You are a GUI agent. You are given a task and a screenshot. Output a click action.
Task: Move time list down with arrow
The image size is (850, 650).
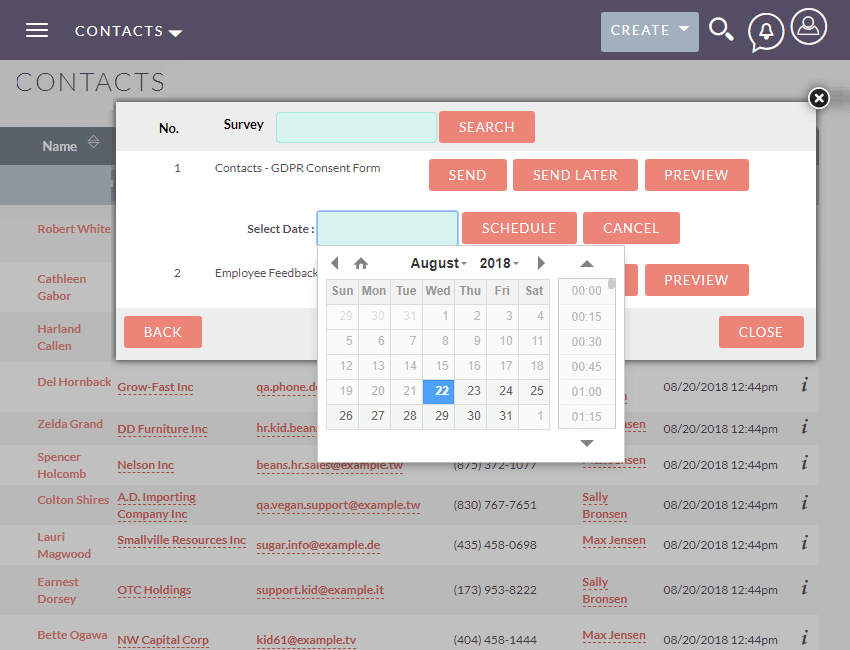[587, 443]
